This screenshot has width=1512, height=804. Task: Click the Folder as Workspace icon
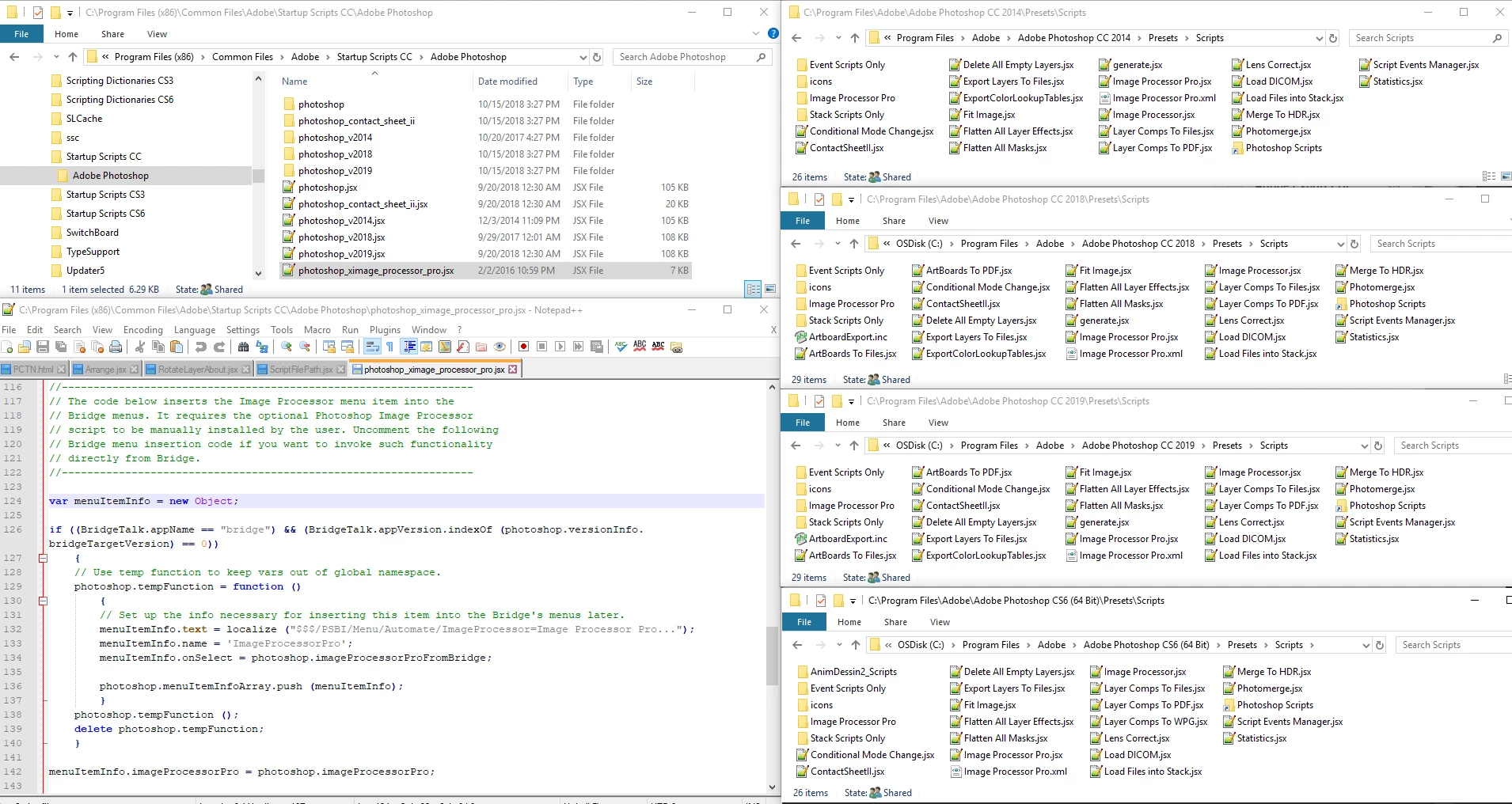tap(481, 347)
